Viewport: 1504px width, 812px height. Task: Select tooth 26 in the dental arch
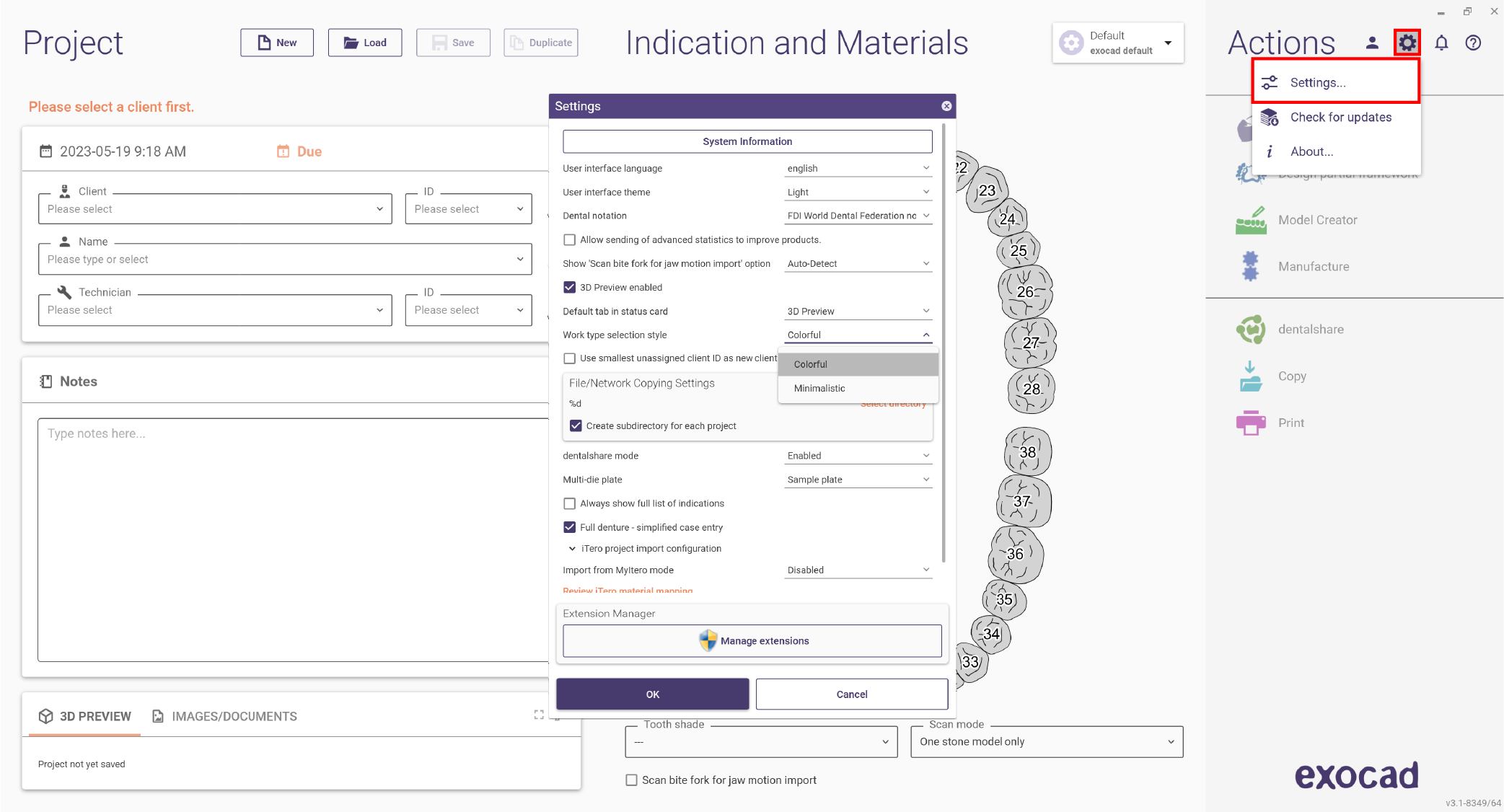point(1025,291)
